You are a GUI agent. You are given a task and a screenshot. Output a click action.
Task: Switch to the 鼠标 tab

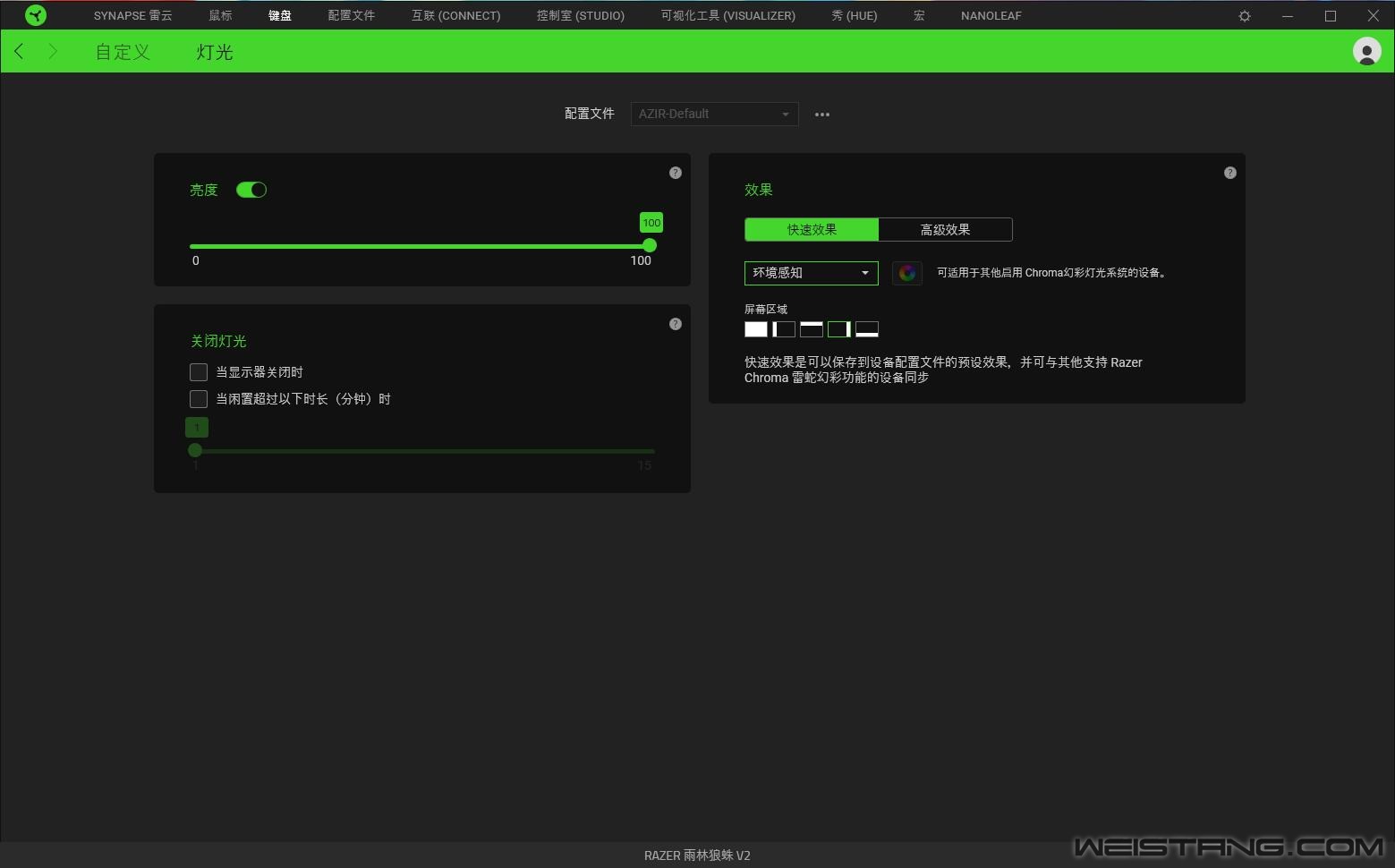point(220,16)
